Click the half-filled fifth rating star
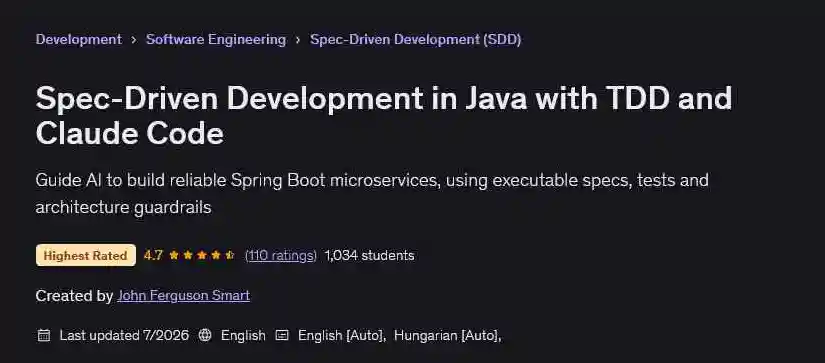825x363 pixels. click(x=229, y=256)
